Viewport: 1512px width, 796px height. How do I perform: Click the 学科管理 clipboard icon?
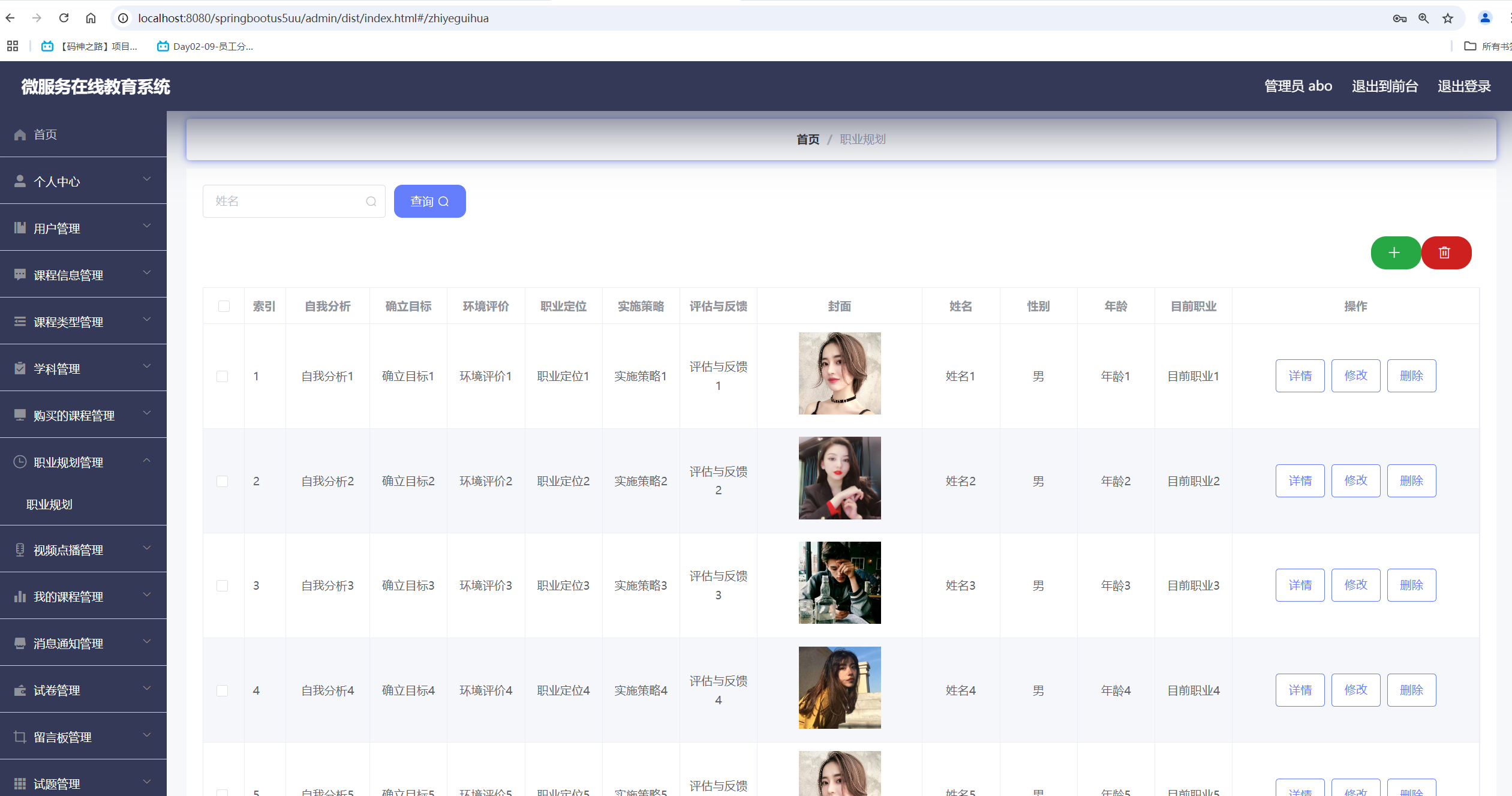point(20,368)
